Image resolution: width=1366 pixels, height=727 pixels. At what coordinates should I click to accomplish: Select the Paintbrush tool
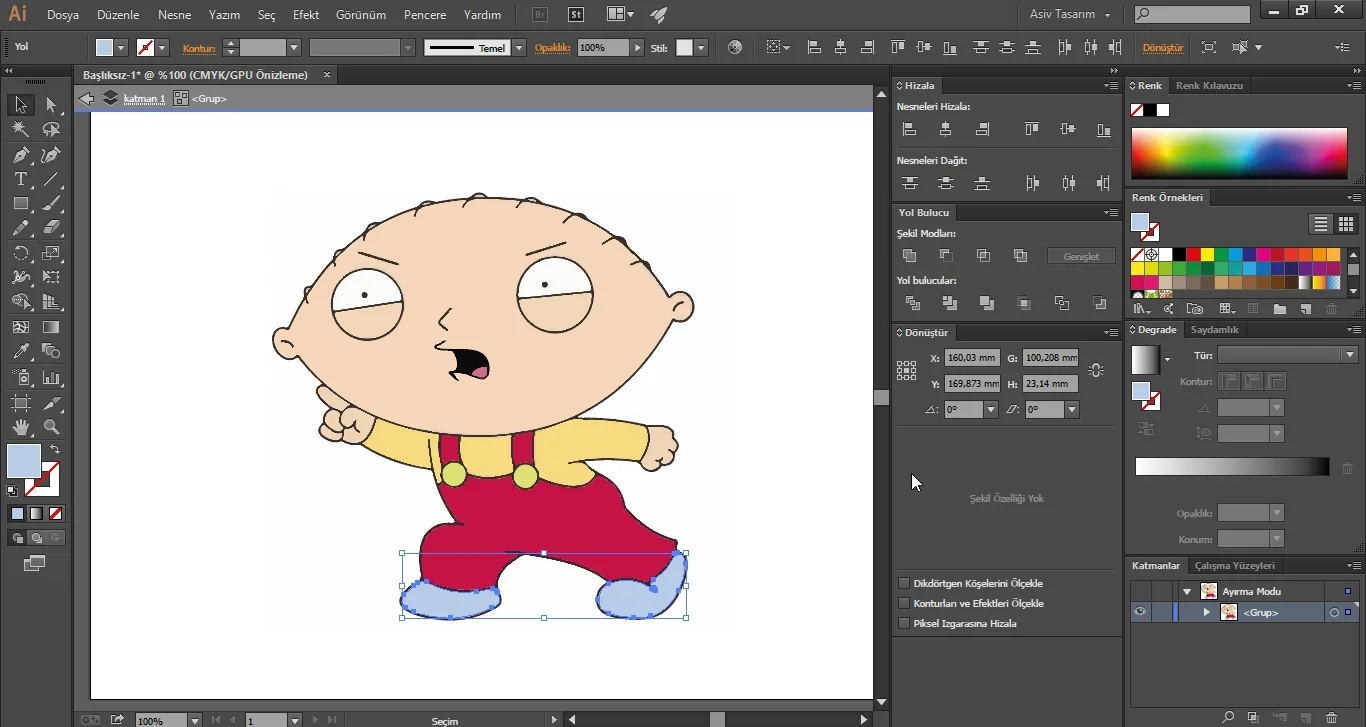pos(51,203)
